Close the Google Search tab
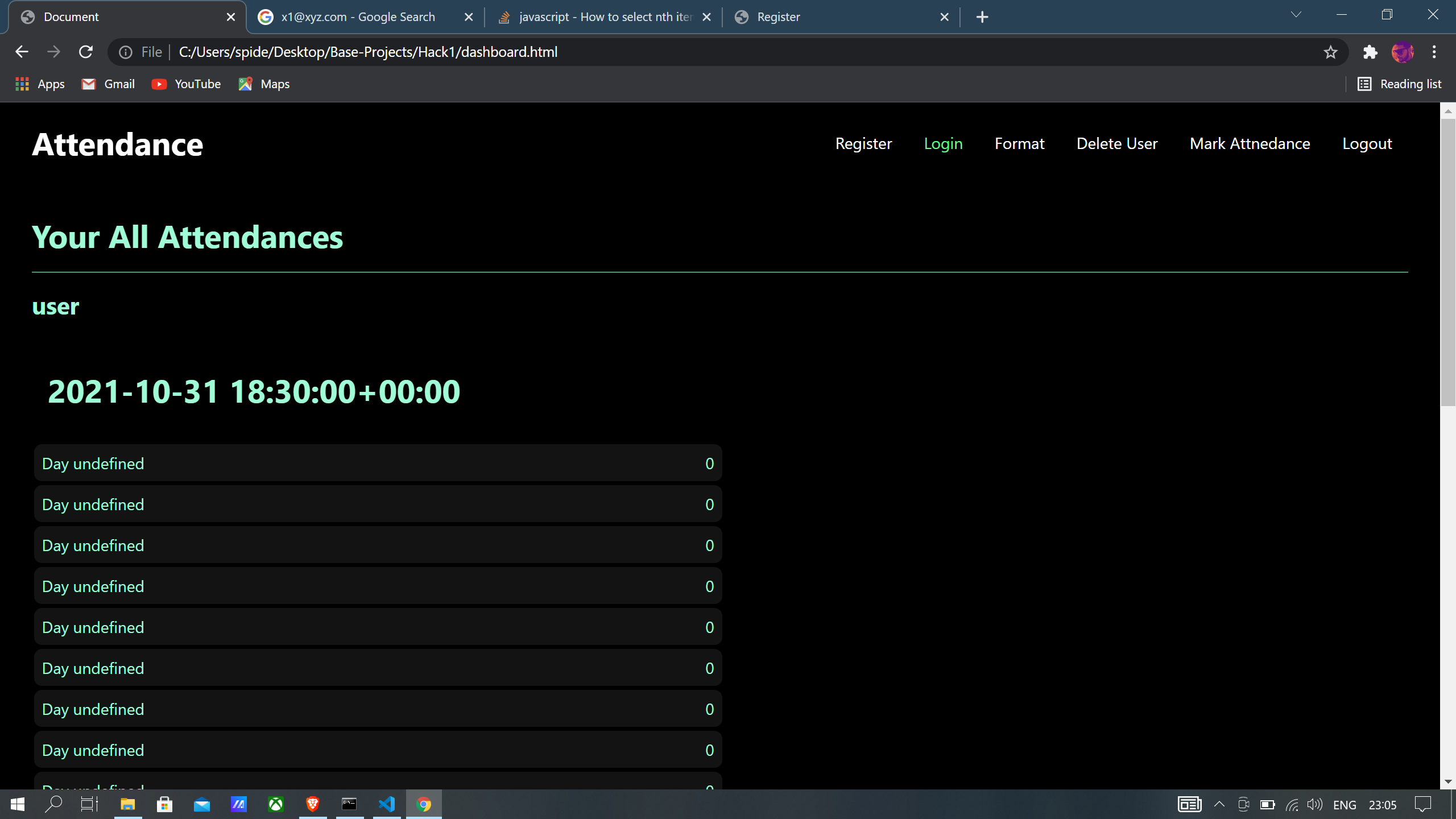The width and height of the screenshot is (1456, 819). click(x=469, y=17)
